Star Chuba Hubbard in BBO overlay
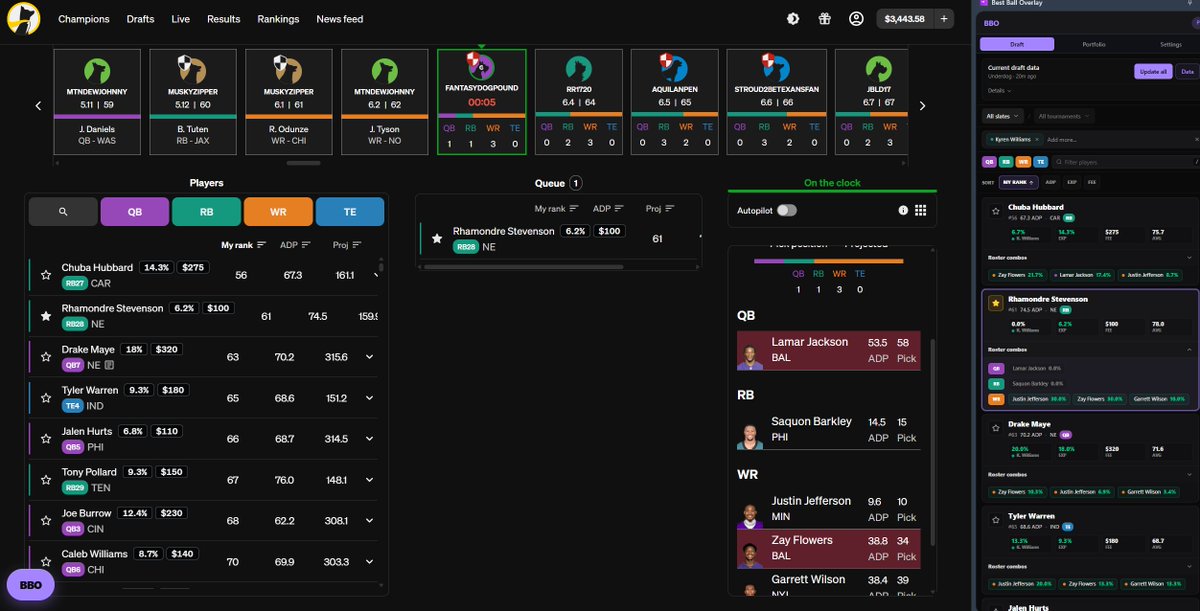The image size is (1200, 611). click(x=995, y=212)
